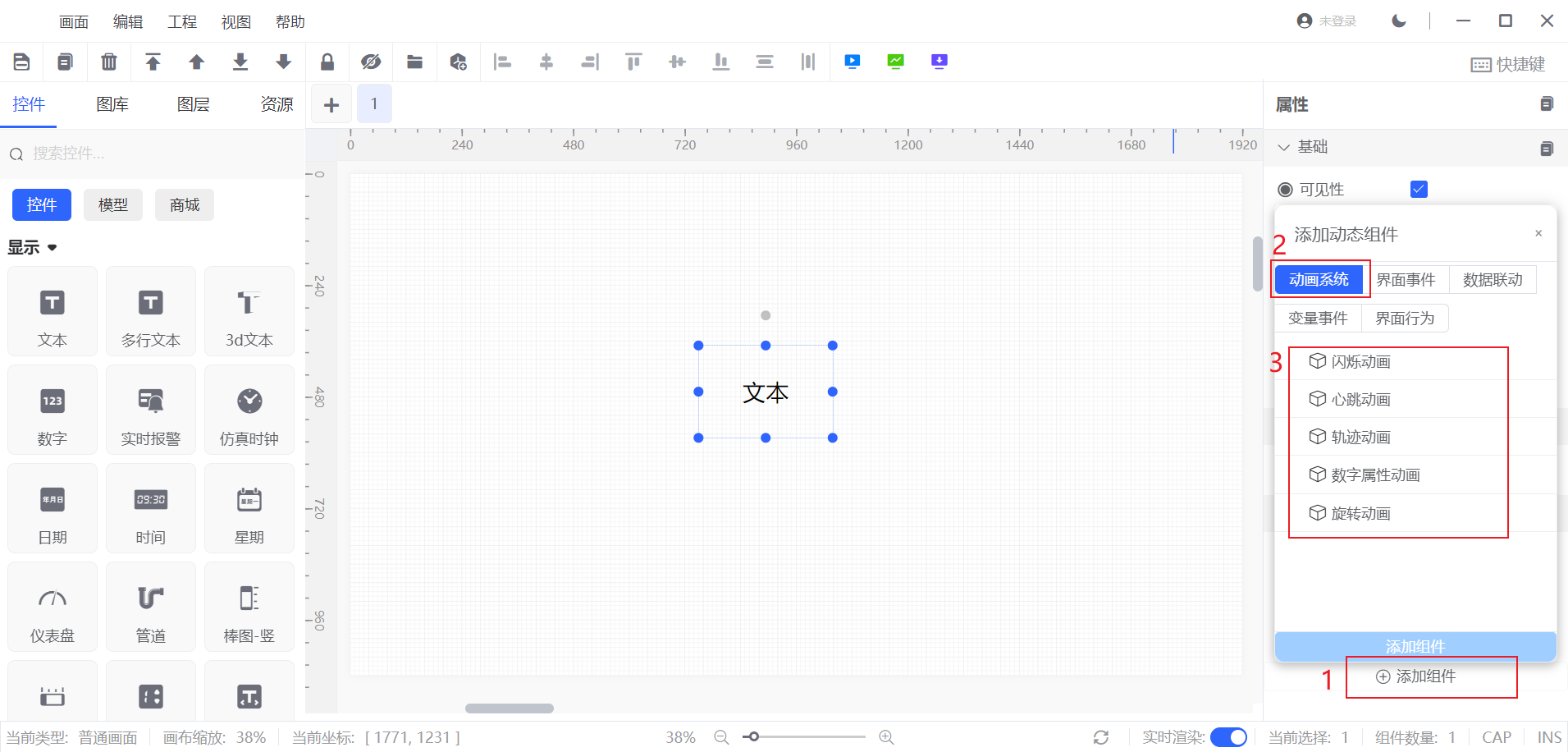The image size is (1568, 752).
Task: Uncheck the 可见性 checkbox
Action: [x=1419, y=190]
